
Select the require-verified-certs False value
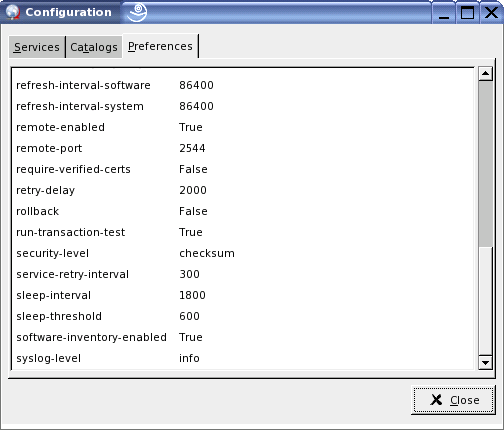point(193,169)
